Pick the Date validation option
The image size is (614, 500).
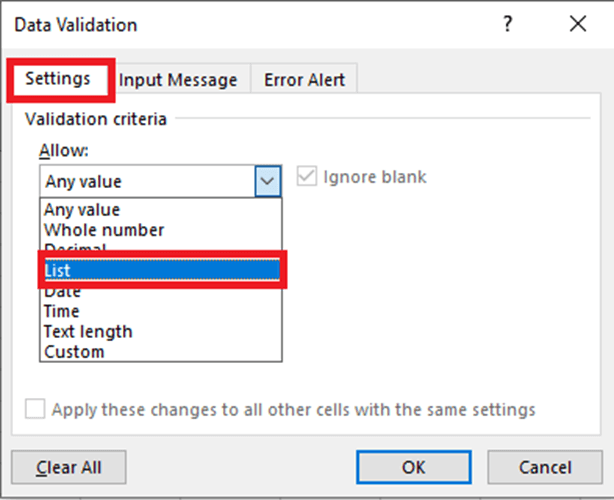(x=62, y=292)
